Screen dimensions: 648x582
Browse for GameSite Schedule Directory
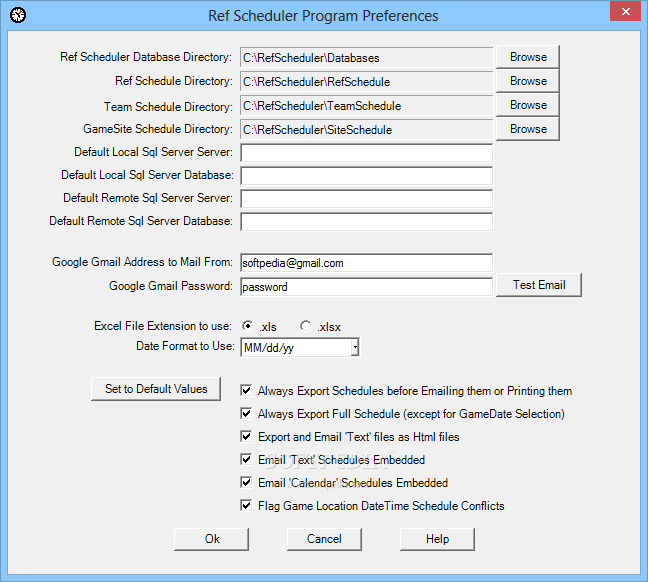click(x=528, y=129)
